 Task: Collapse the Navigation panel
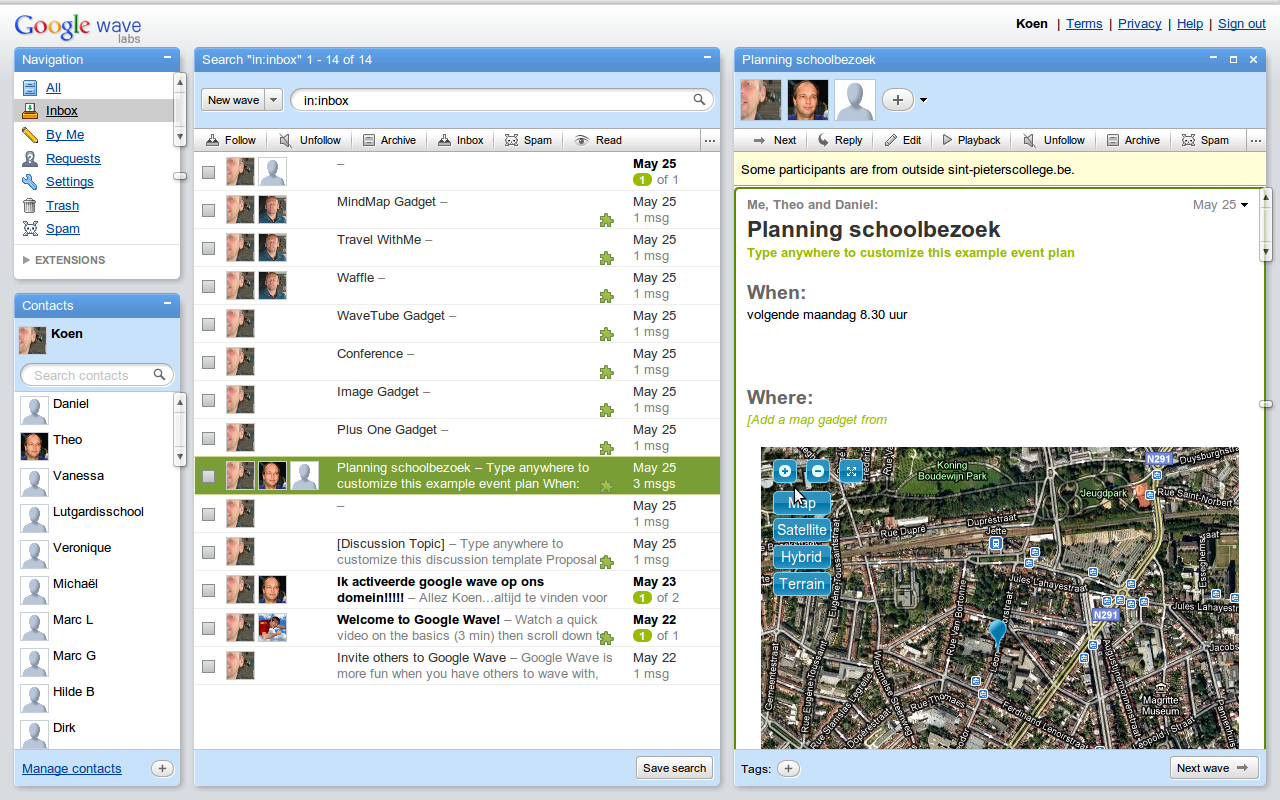168,59
